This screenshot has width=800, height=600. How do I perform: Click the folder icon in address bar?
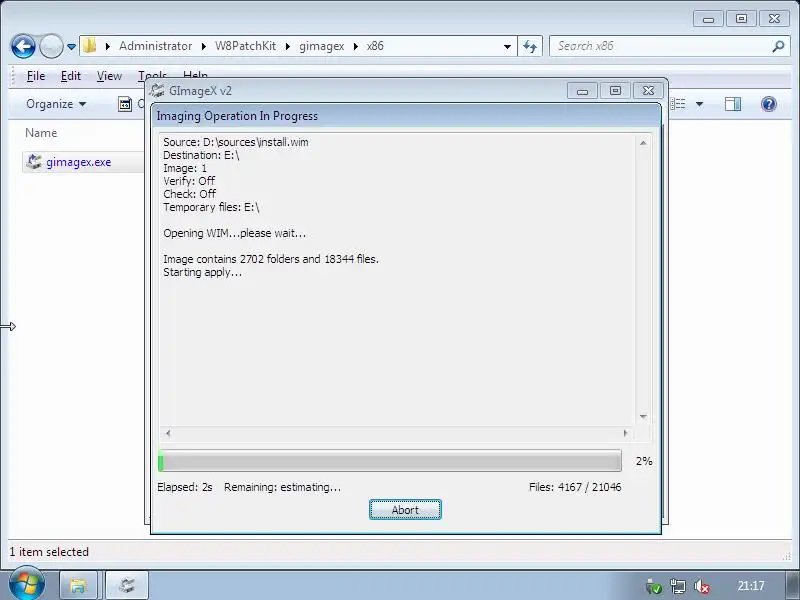[x=90, y=45]
